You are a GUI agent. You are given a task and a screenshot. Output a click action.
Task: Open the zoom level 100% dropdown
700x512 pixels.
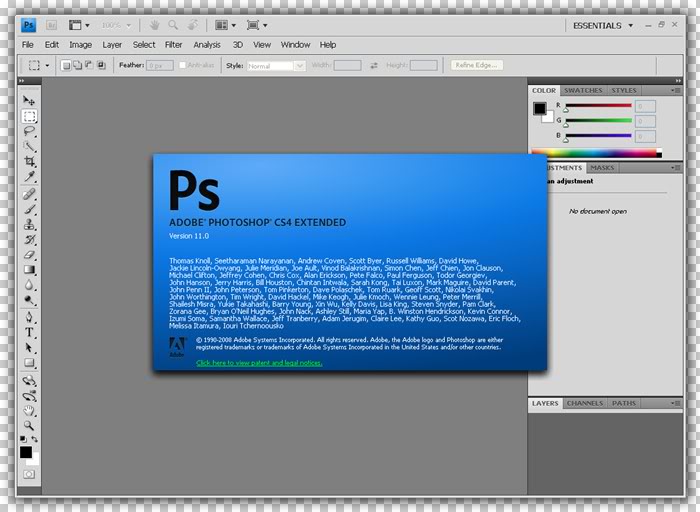click(116, 25)
